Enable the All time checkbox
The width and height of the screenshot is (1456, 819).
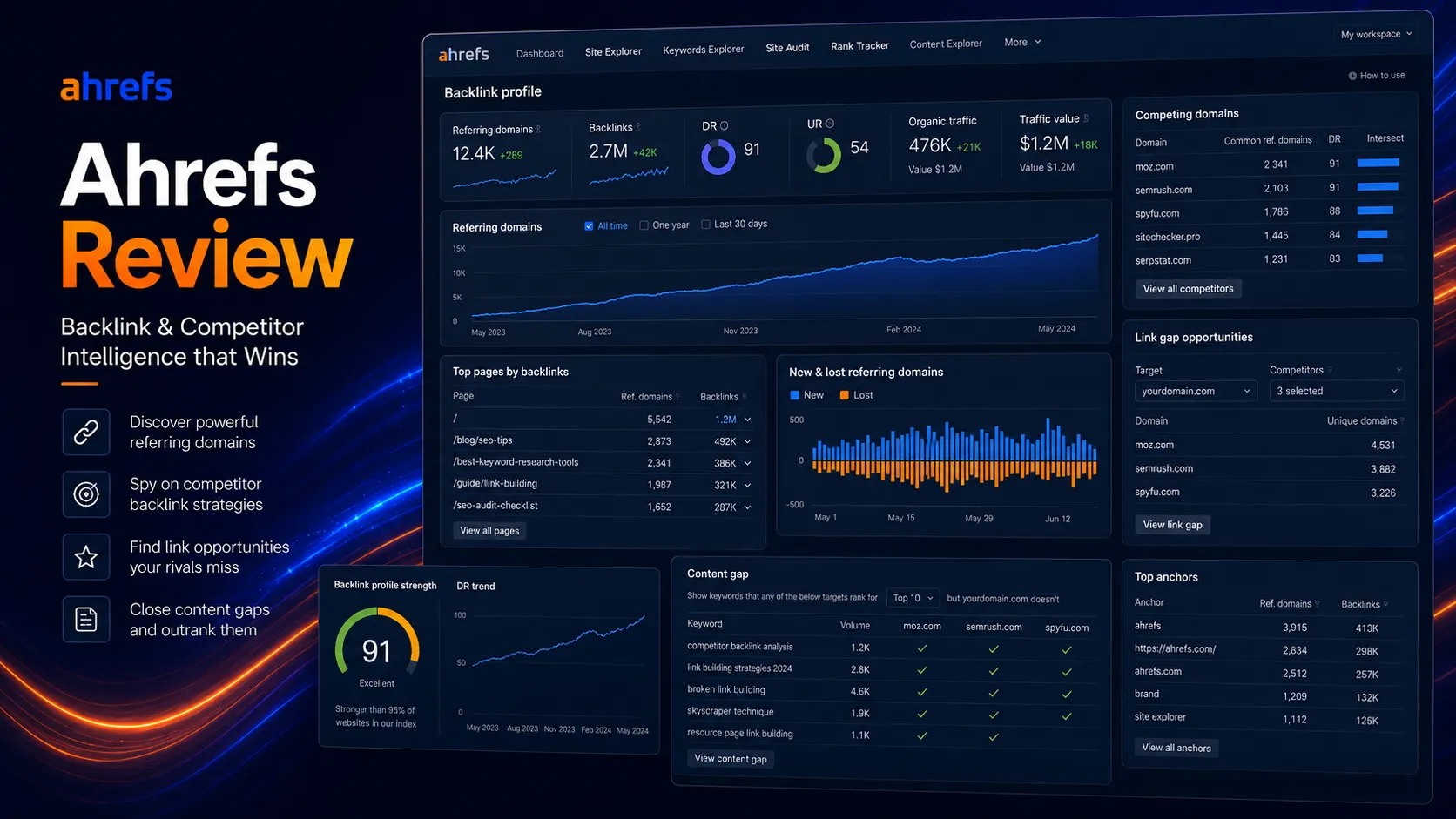click(x=589, y=226)
